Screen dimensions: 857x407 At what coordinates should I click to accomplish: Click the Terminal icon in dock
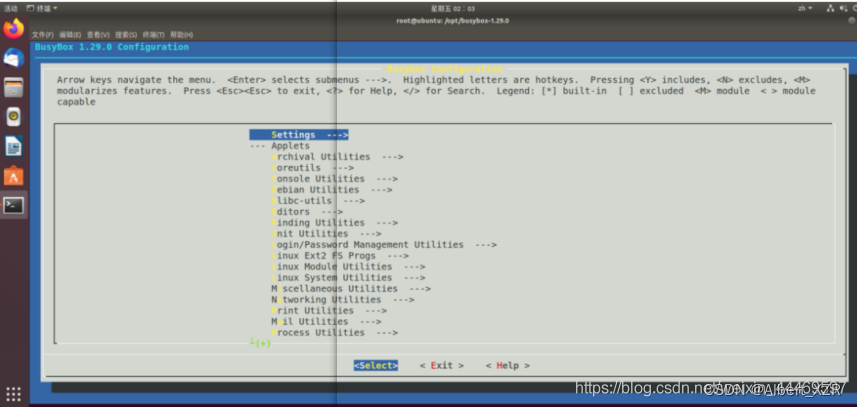coord(14,205)
